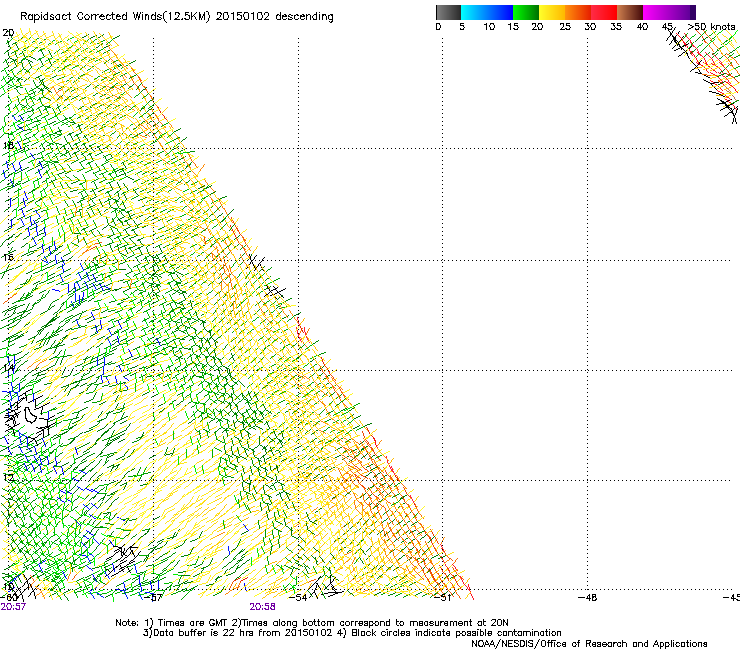Image resolution: width=740 pixels, height=650 pixels.
Task: Click the longitude label "-48" on bottom axis
Action: pos(588,598)
